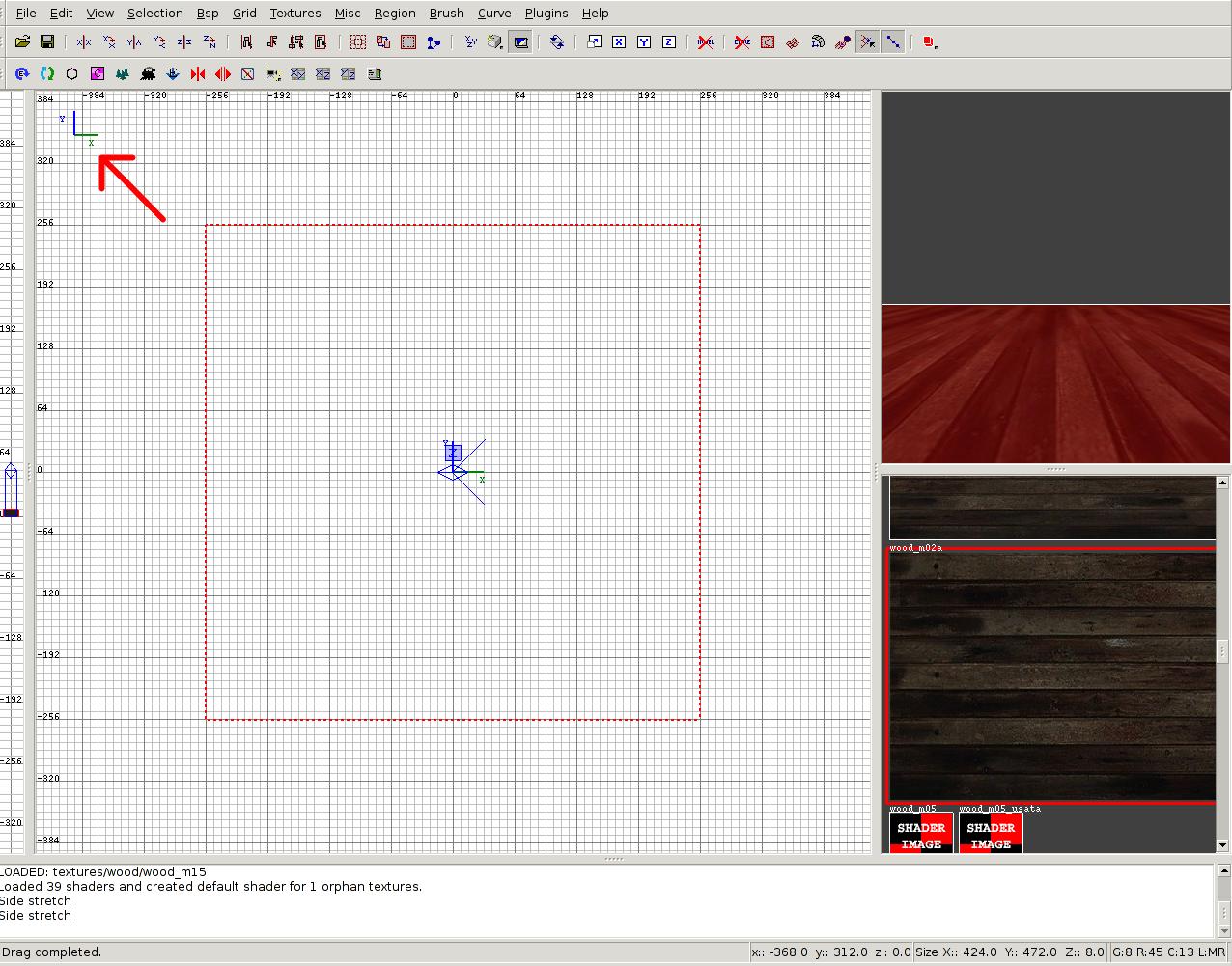1232x966 pixels.
Task: Toggle the drag patch points button
Action: (x=893, y=42)
